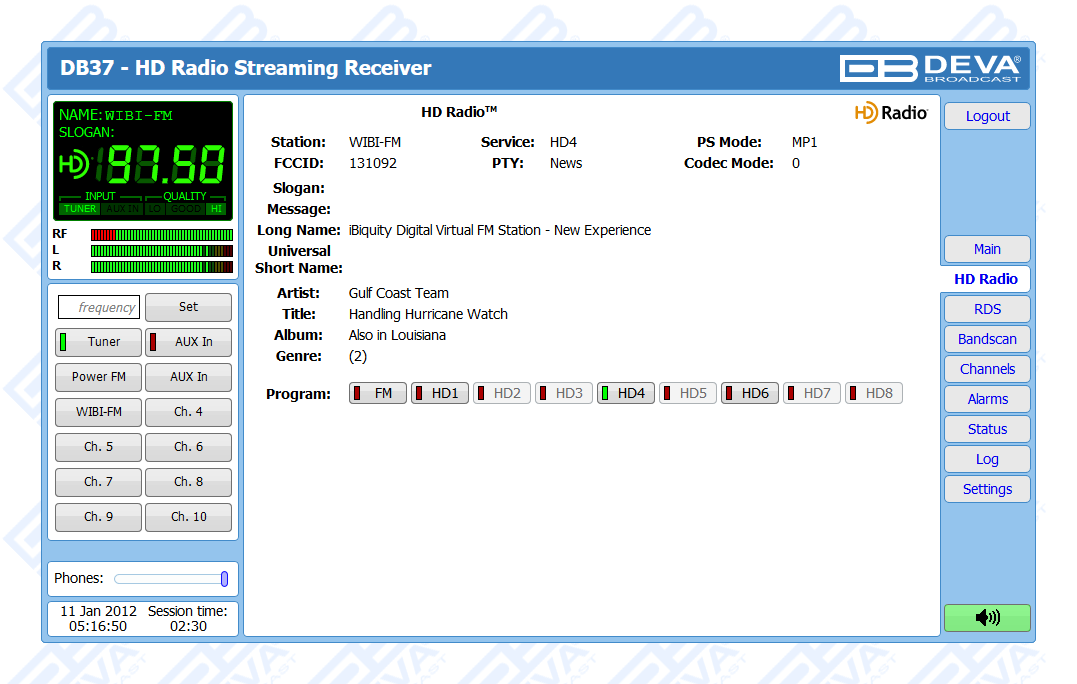Go to the Channels tab
1077x684 pixels.
[x=986, y=369]
